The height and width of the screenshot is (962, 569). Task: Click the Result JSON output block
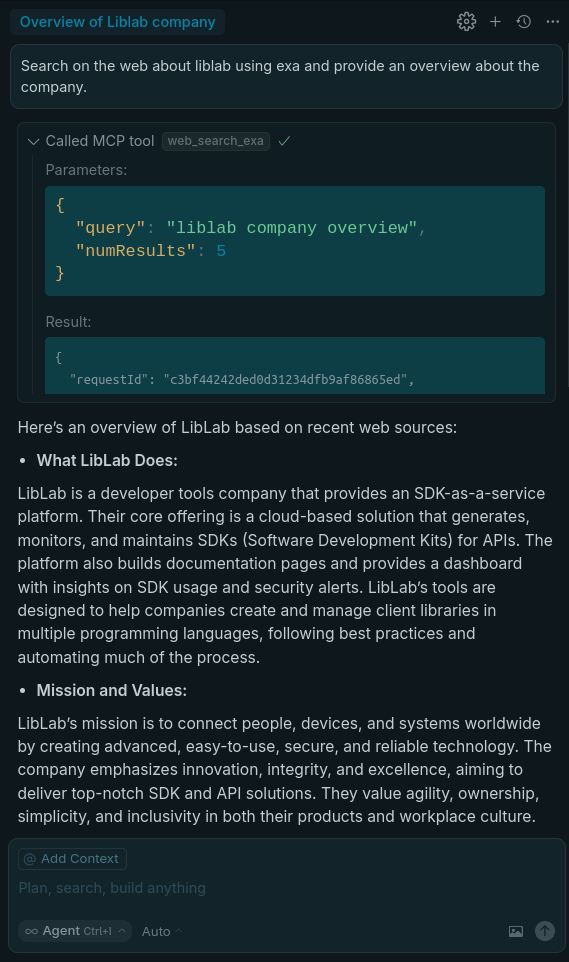click(x=295, y=366)
